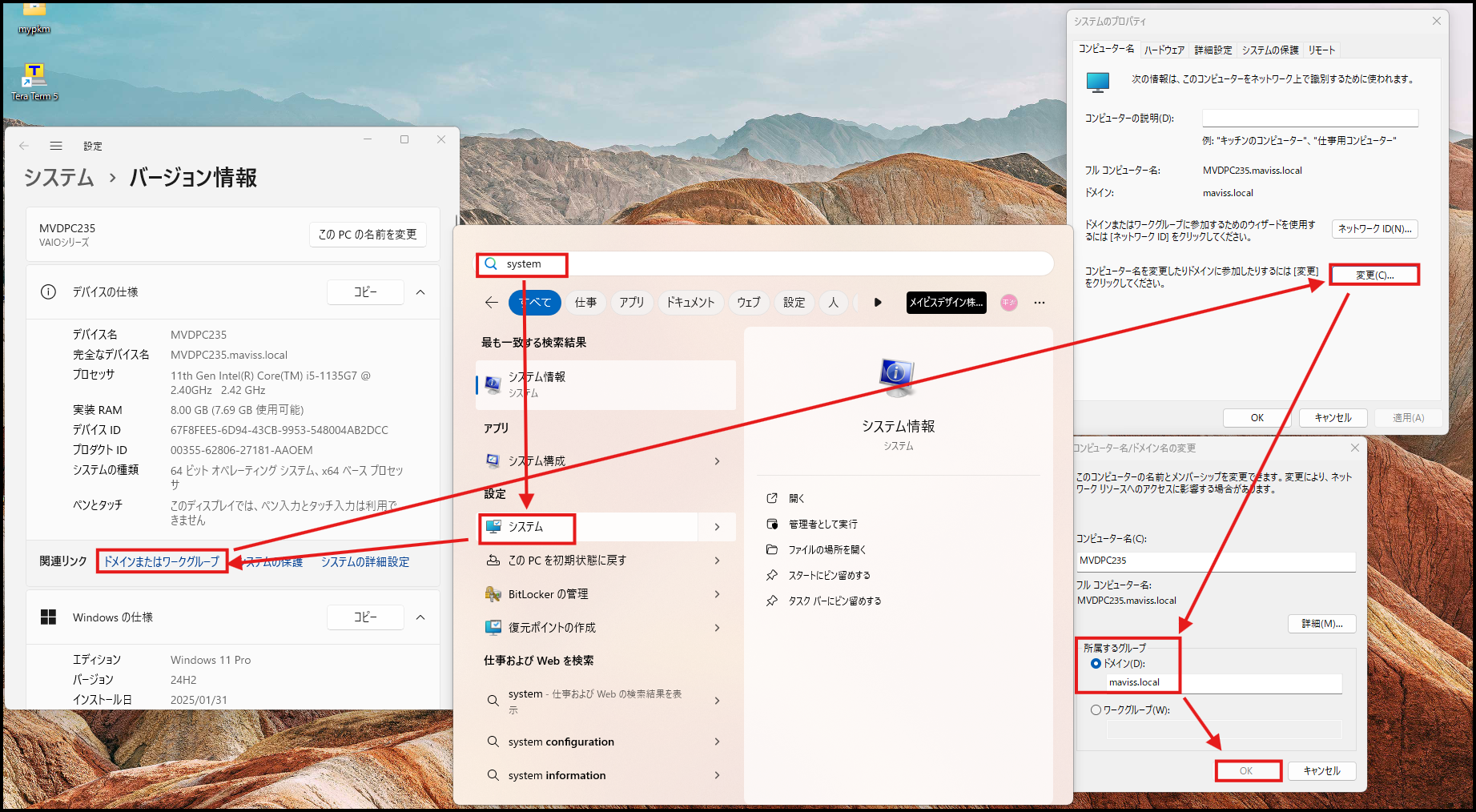Click the hamburger menu in Settings
Viewport: 1476px width, 812px height.
56,146
